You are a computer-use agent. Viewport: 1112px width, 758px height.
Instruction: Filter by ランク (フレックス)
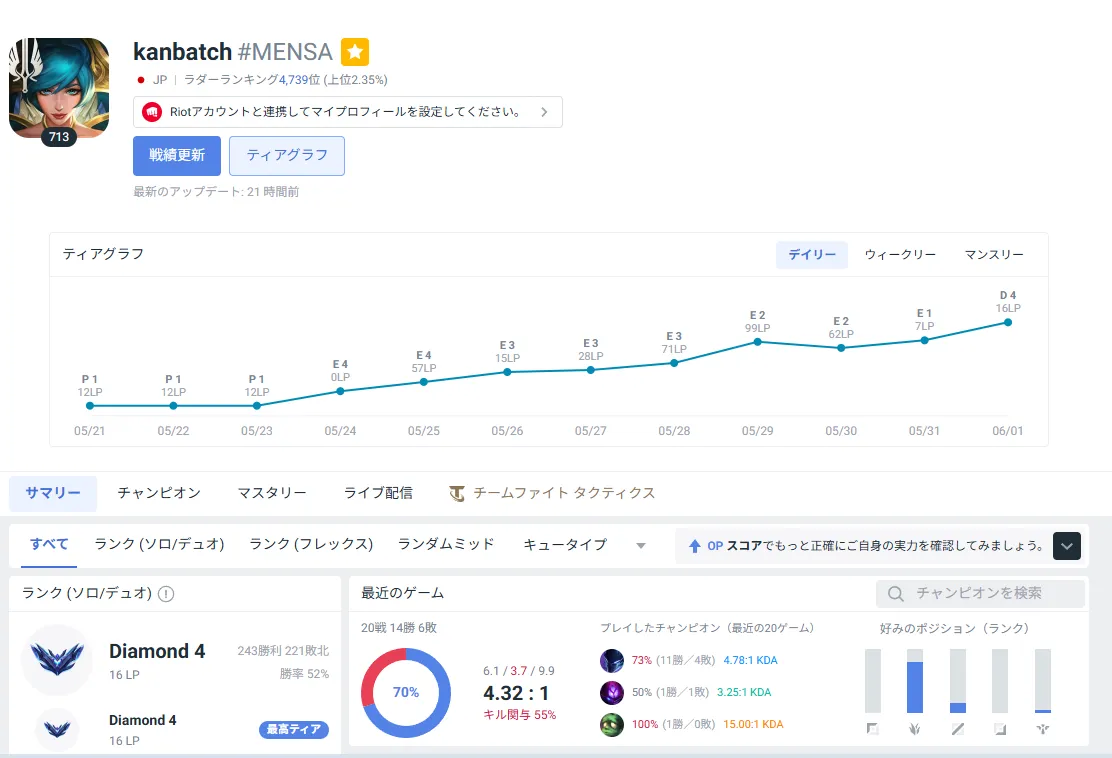coord(311,545)
